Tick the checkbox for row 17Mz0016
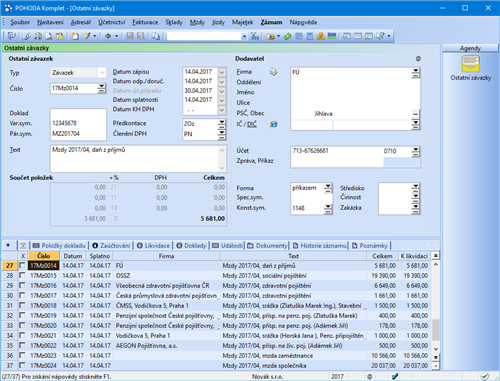 [x=22, y=285]
